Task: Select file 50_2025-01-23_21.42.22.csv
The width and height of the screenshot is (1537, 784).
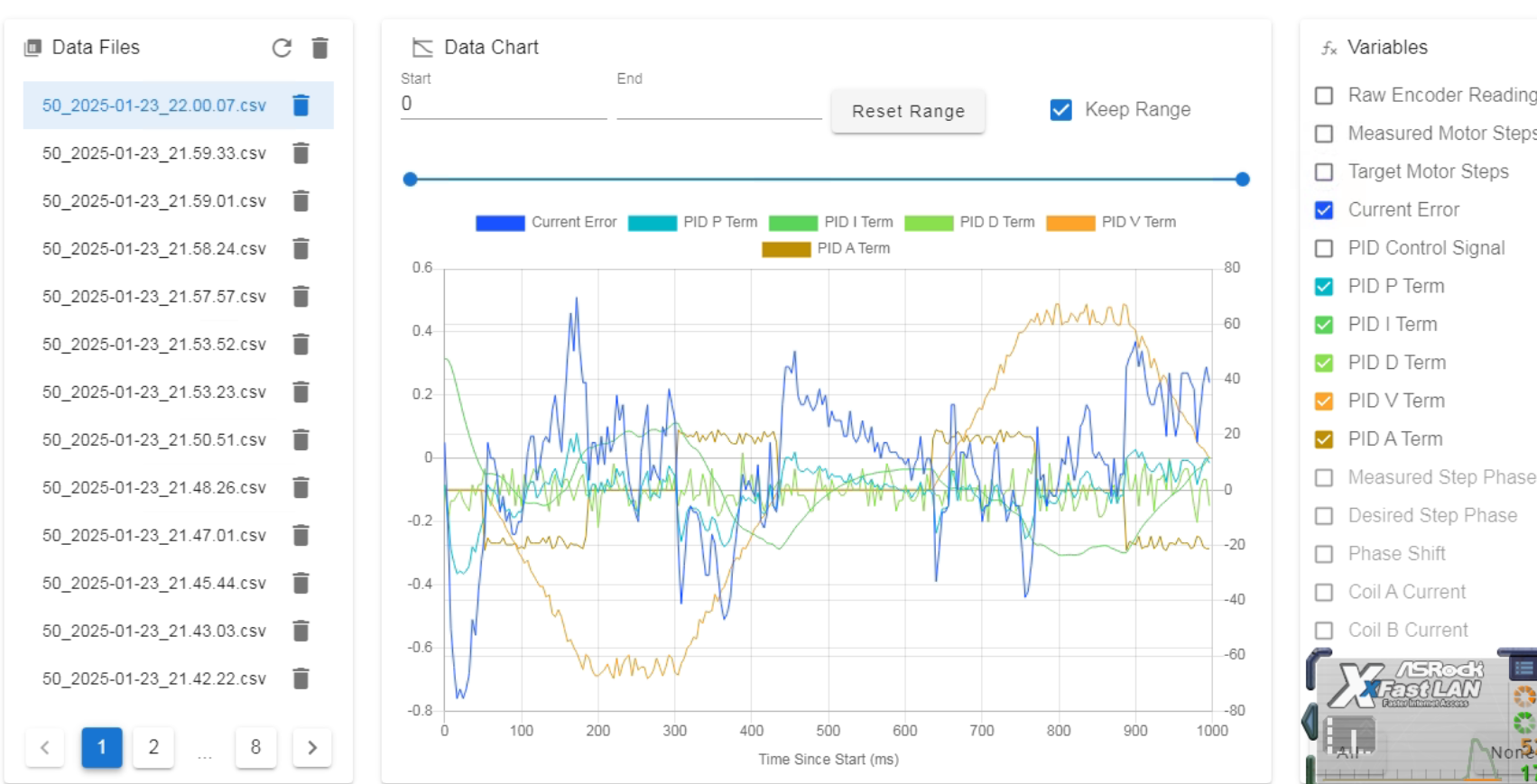Action: point(154,679)
